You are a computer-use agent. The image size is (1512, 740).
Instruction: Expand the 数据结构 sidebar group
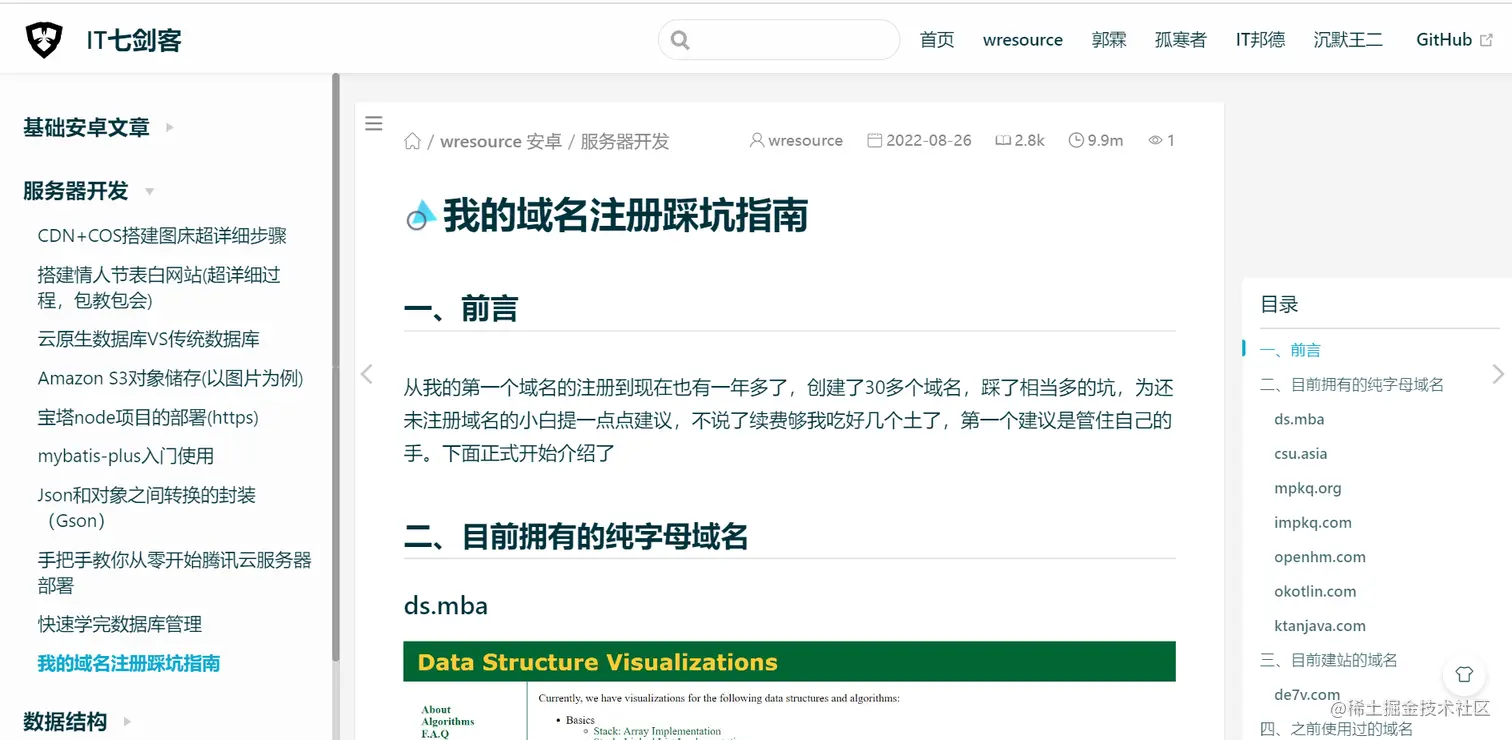pyautogui.click(x=77, y=721)
